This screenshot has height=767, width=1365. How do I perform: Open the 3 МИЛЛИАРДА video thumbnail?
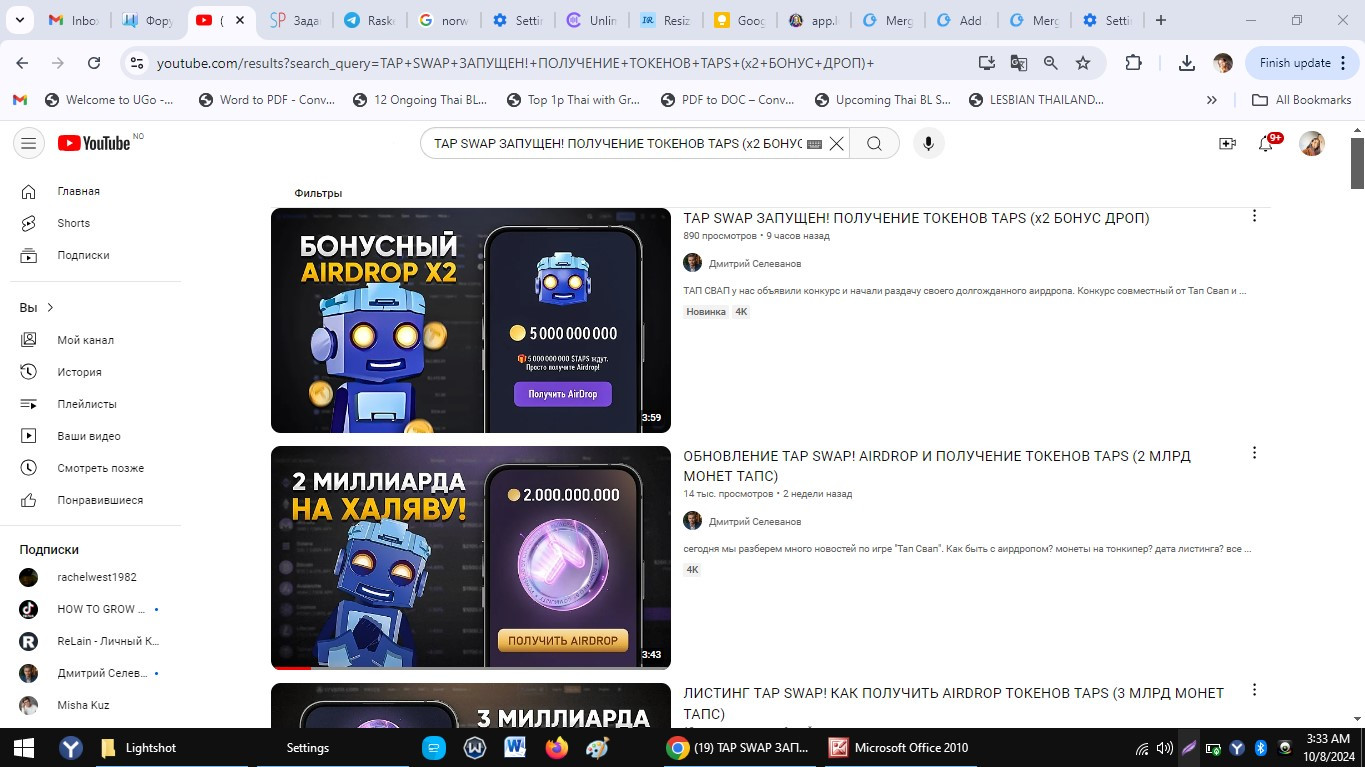tap(471, 706)
